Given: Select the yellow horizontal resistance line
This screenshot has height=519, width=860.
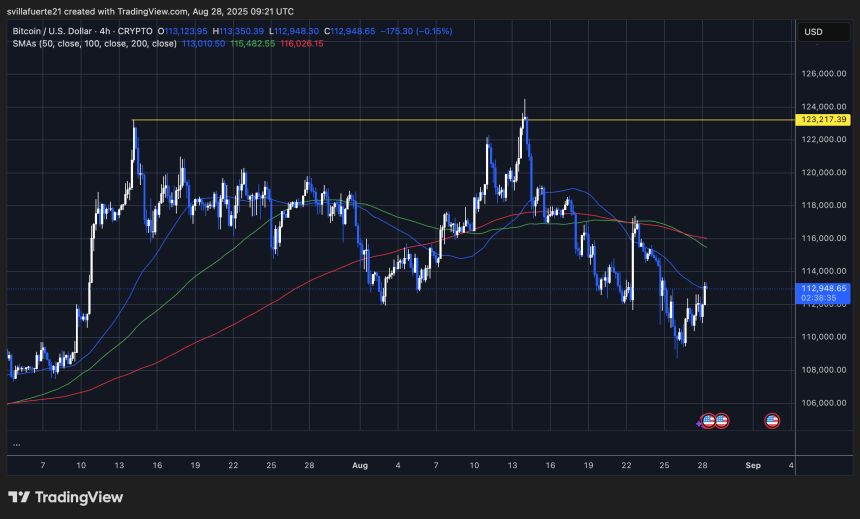Looking at the screenshot, I should pyautogui.click(x=400, y=120).
